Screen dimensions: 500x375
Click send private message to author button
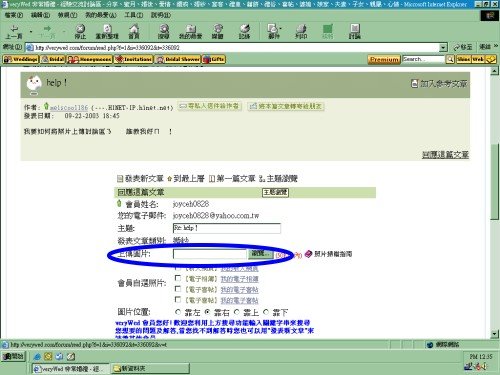[x=209, y=106]
